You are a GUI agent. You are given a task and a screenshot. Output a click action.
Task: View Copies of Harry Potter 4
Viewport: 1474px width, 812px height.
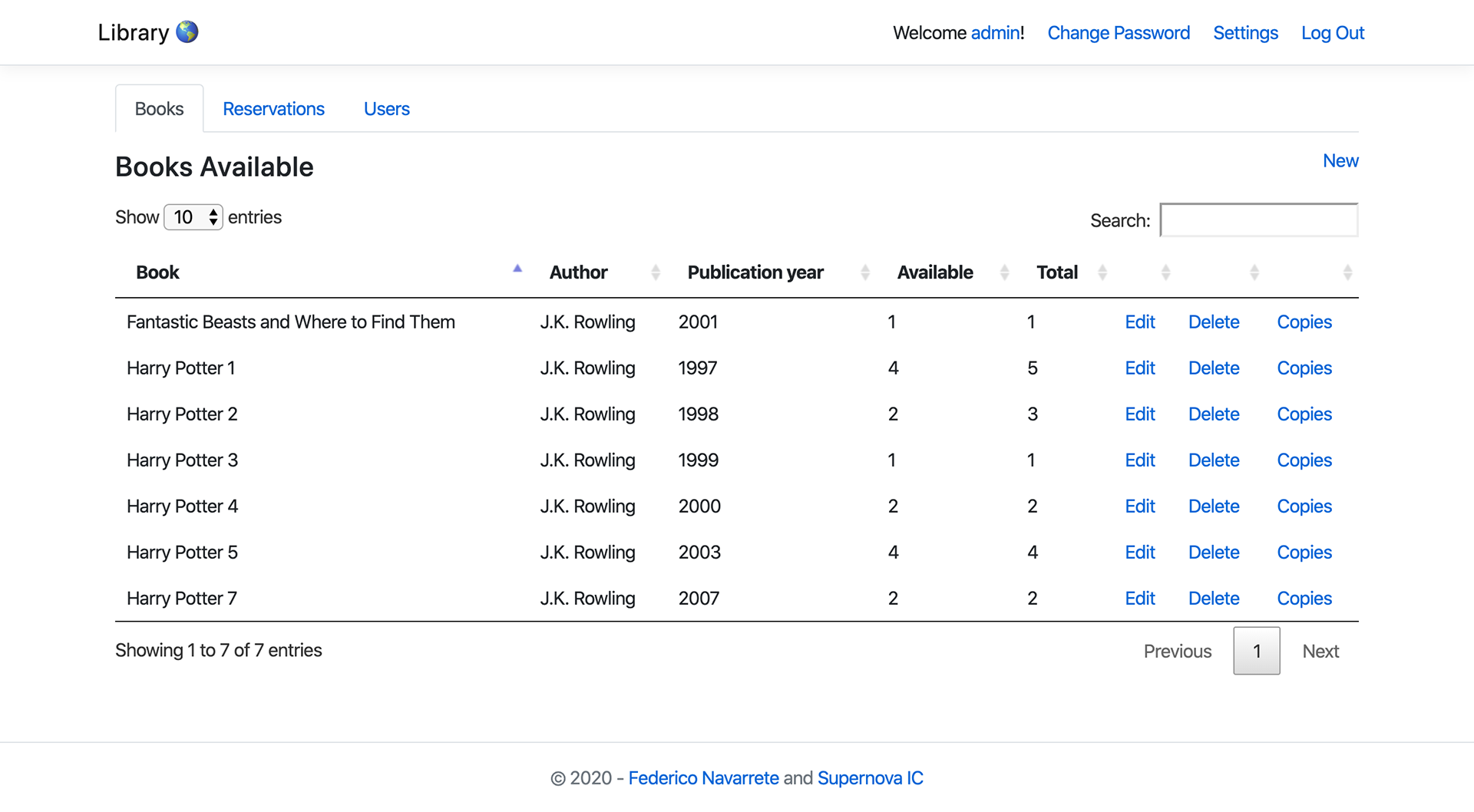pos(1304,506)
